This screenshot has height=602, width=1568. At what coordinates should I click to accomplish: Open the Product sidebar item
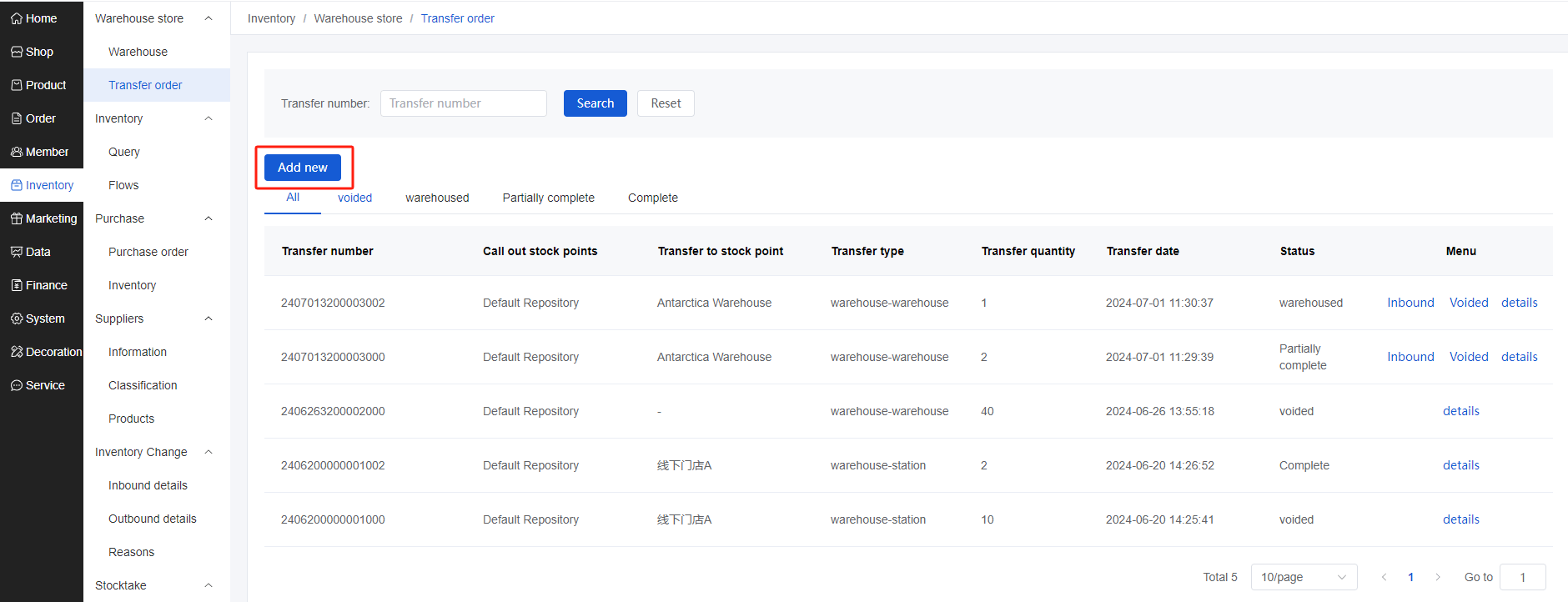click(42, 85)
